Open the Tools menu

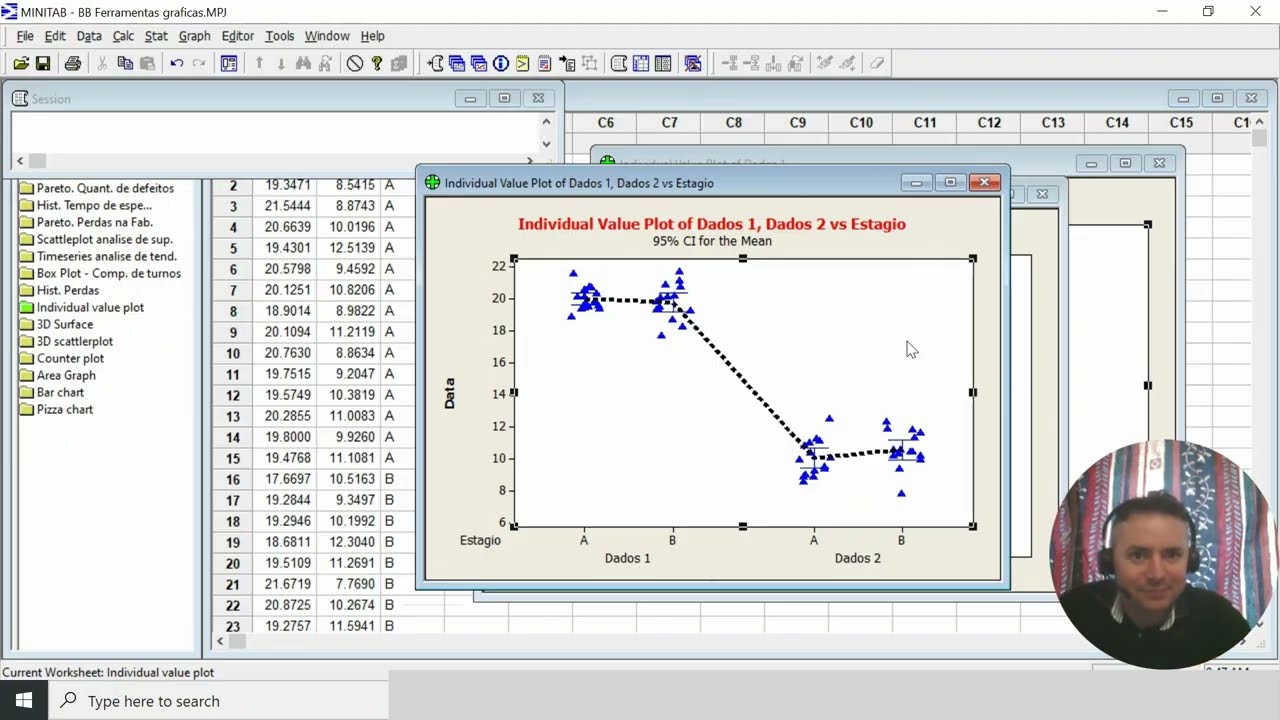(280, 36)
